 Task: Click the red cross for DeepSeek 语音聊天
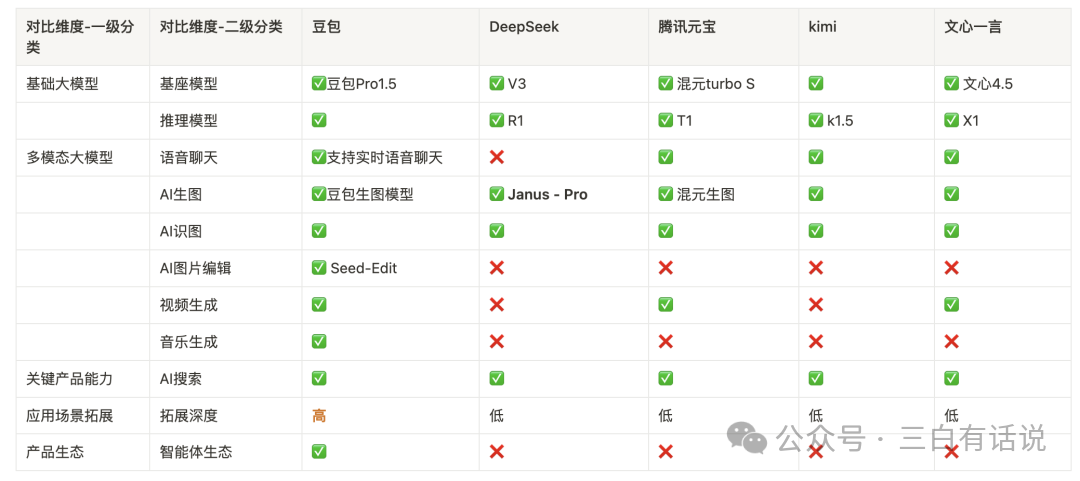pyautogui.click(x=497, y=157)
